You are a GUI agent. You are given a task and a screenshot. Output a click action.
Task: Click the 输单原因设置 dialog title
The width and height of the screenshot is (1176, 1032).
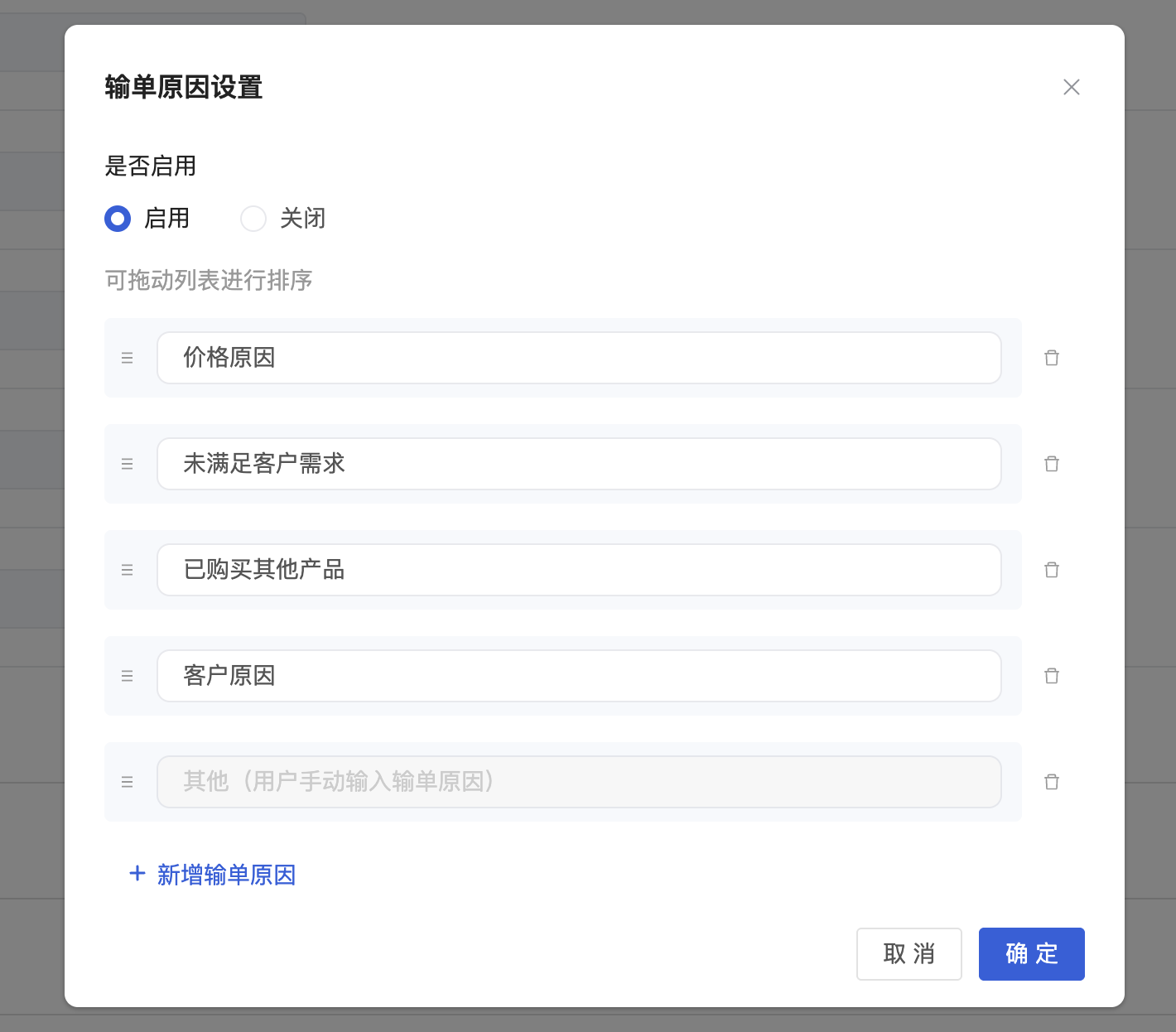[184, 87]
